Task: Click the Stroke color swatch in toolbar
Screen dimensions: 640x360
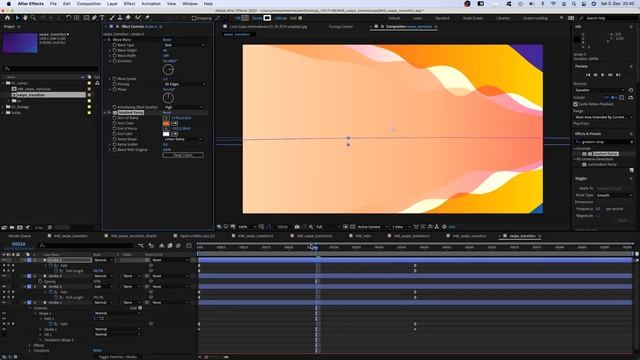Action: [267, 18]
